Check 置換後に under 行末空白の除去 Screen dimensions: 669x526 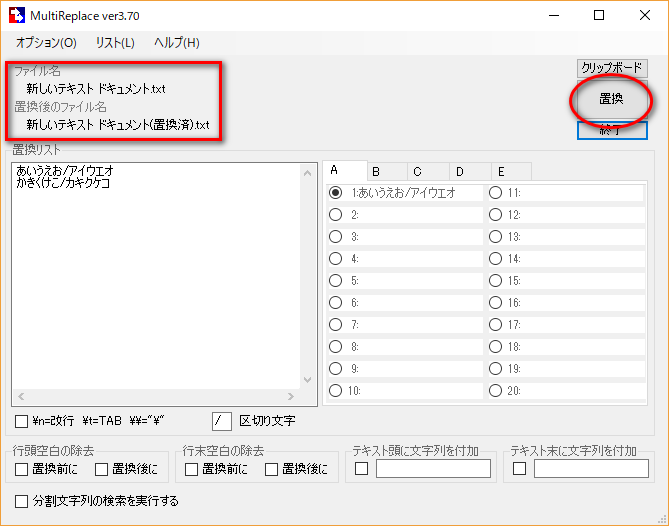(270, 469)
